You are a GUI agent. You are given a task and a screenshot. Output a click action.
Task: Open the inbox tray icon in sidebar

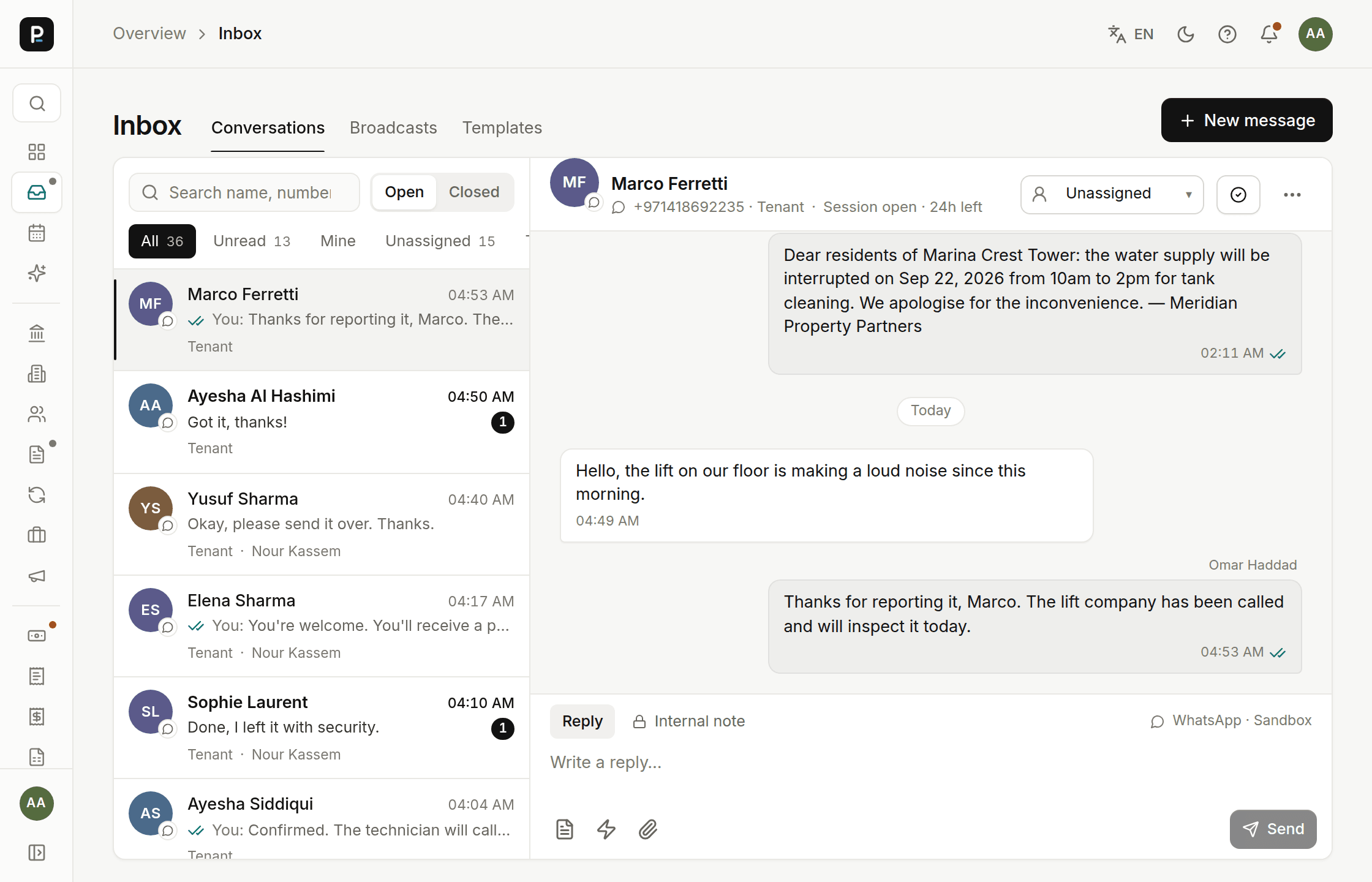37,192
